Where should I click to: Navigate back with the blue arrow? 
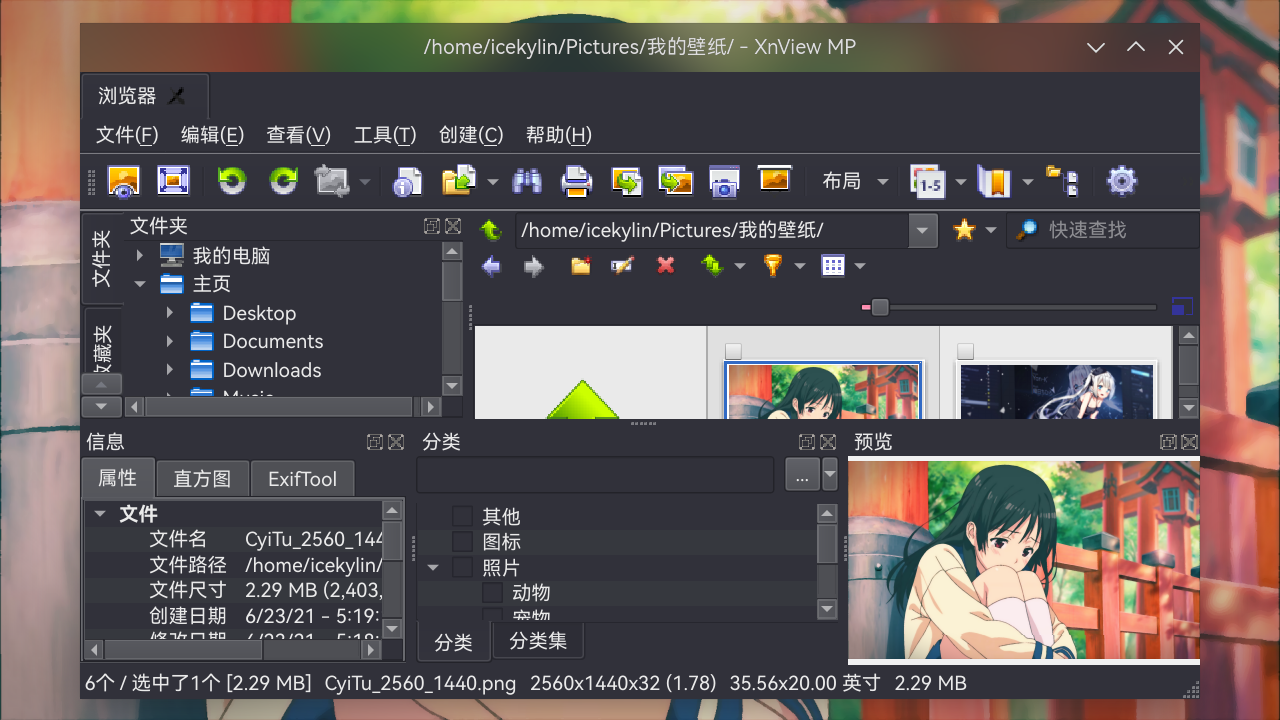pyautogui.click(x=491, y=265)
